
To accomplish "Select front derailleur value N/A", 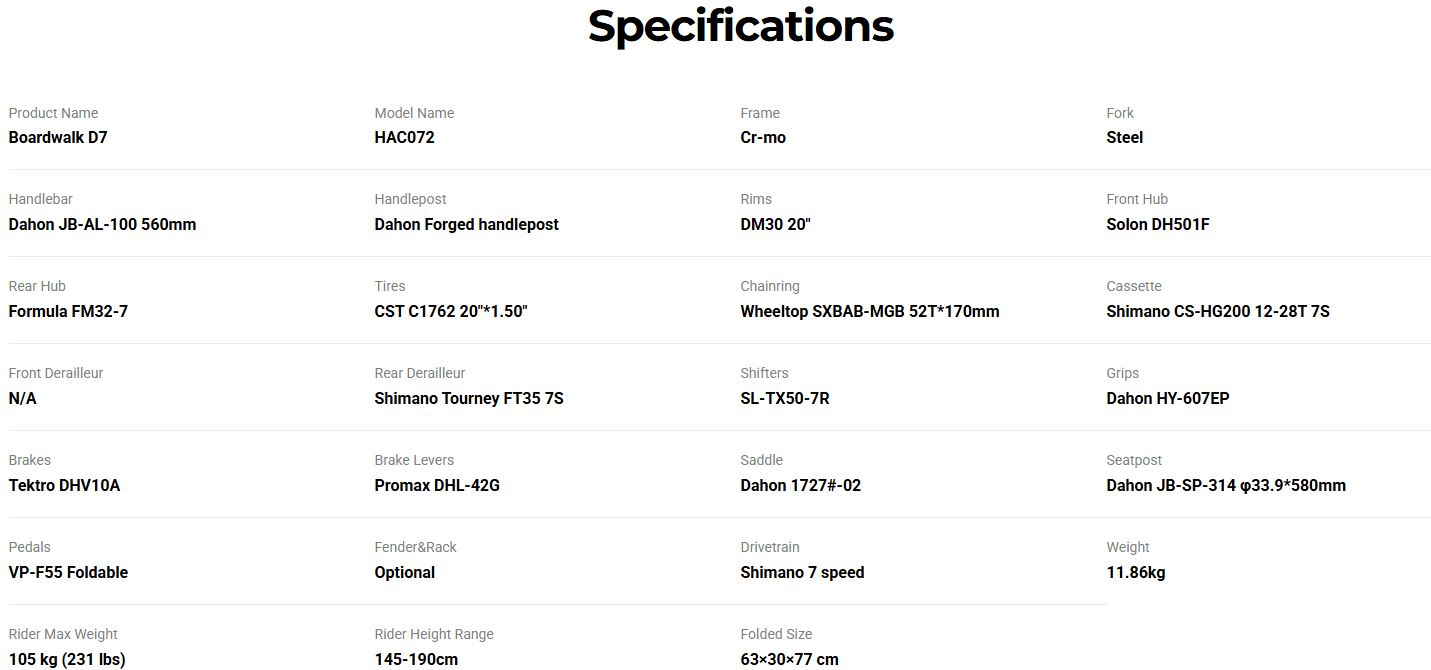I will [22, 399].
